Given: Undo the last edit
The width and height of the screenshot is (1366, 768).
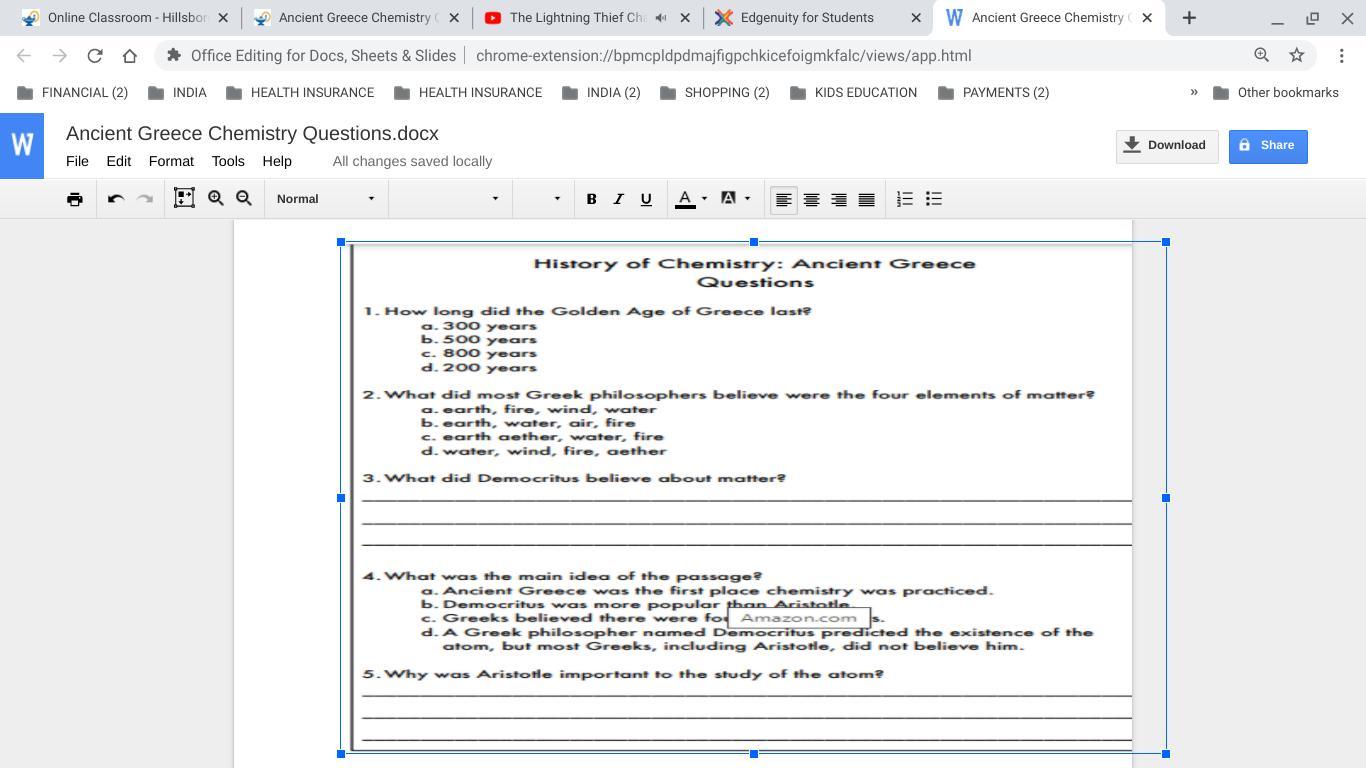Looking at the screenshot, I should tap(116, 199).
